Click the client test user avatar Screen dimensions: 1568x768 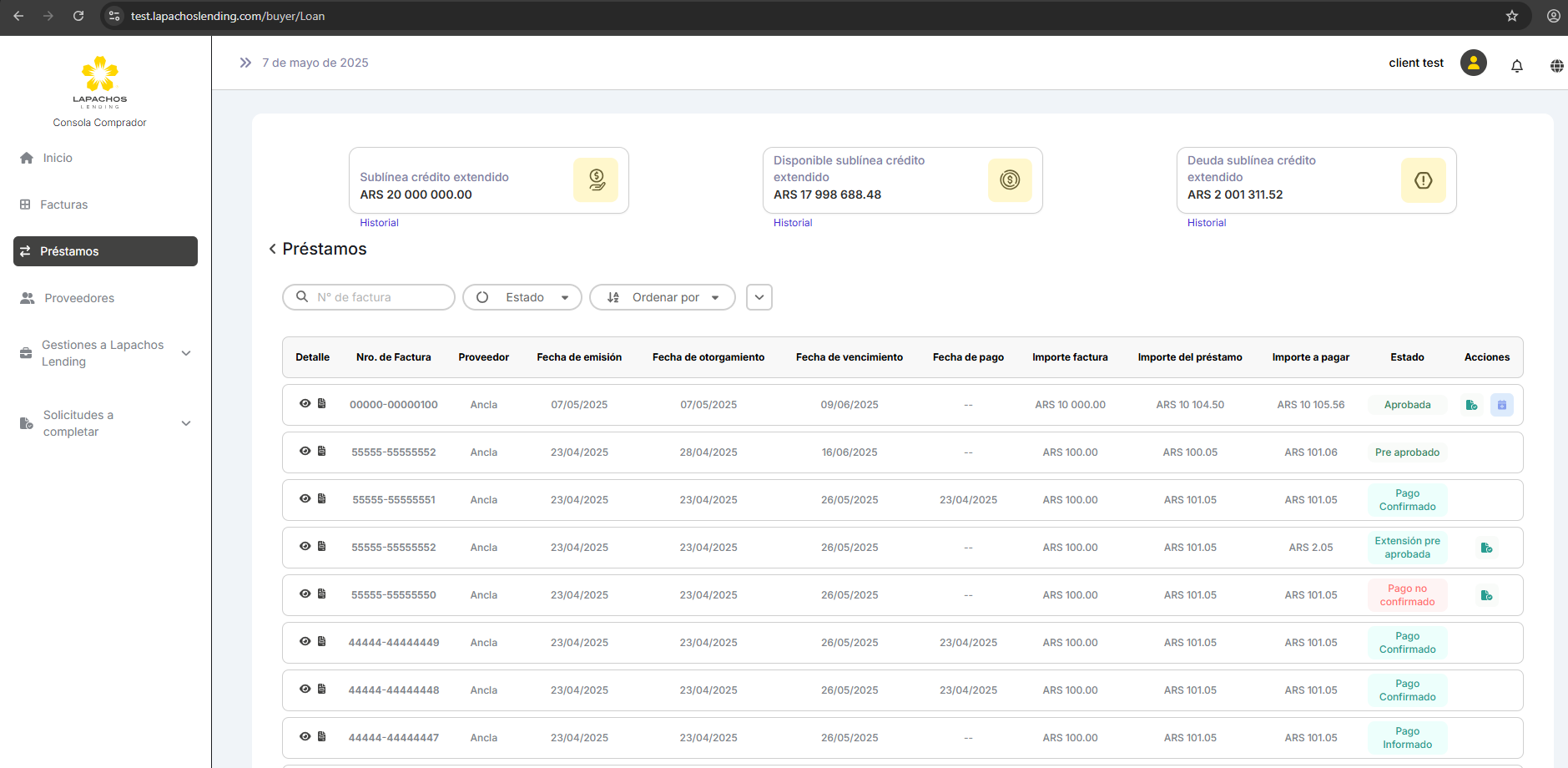[1473, 63]
